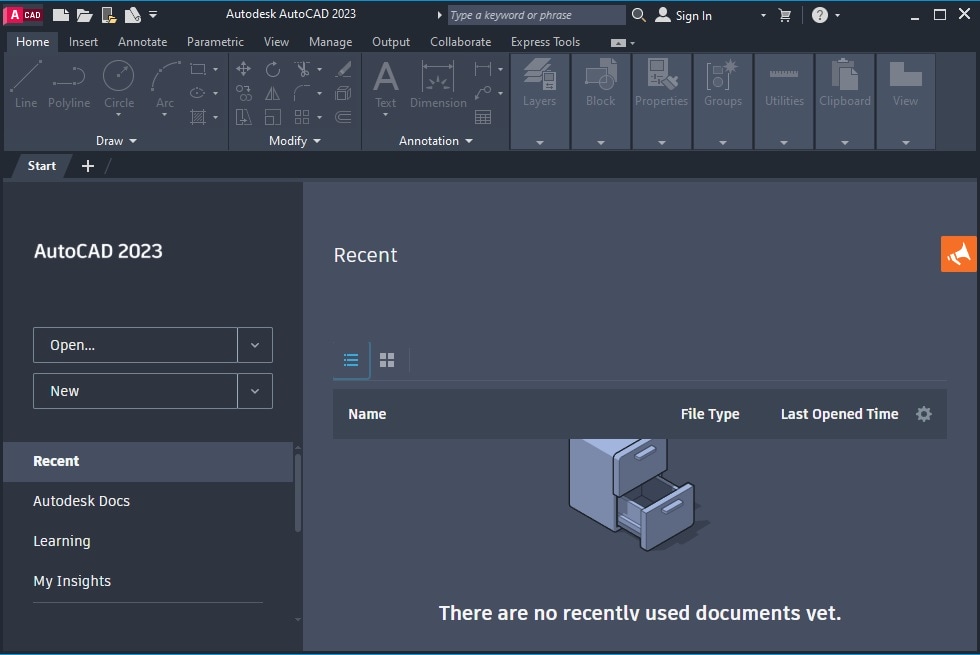Open the Manage ribbon tab
The height and width of the screenshot is (655, 980).
pyautogui.click(x=330, y=42)
